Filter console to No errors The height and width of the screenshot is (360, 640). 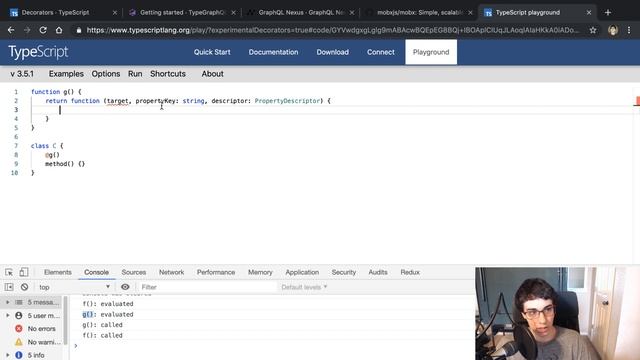tap(37, 329)
